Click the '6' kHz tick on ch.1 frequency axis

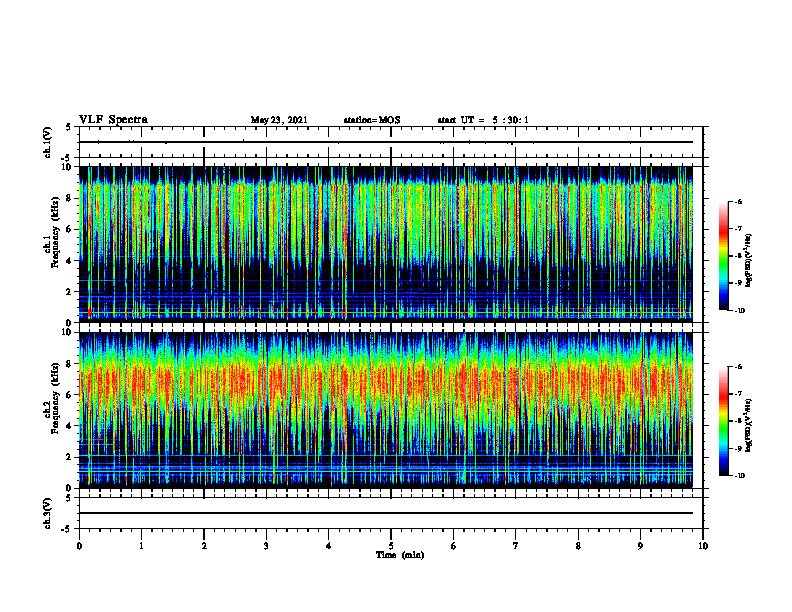coord(70,229)
